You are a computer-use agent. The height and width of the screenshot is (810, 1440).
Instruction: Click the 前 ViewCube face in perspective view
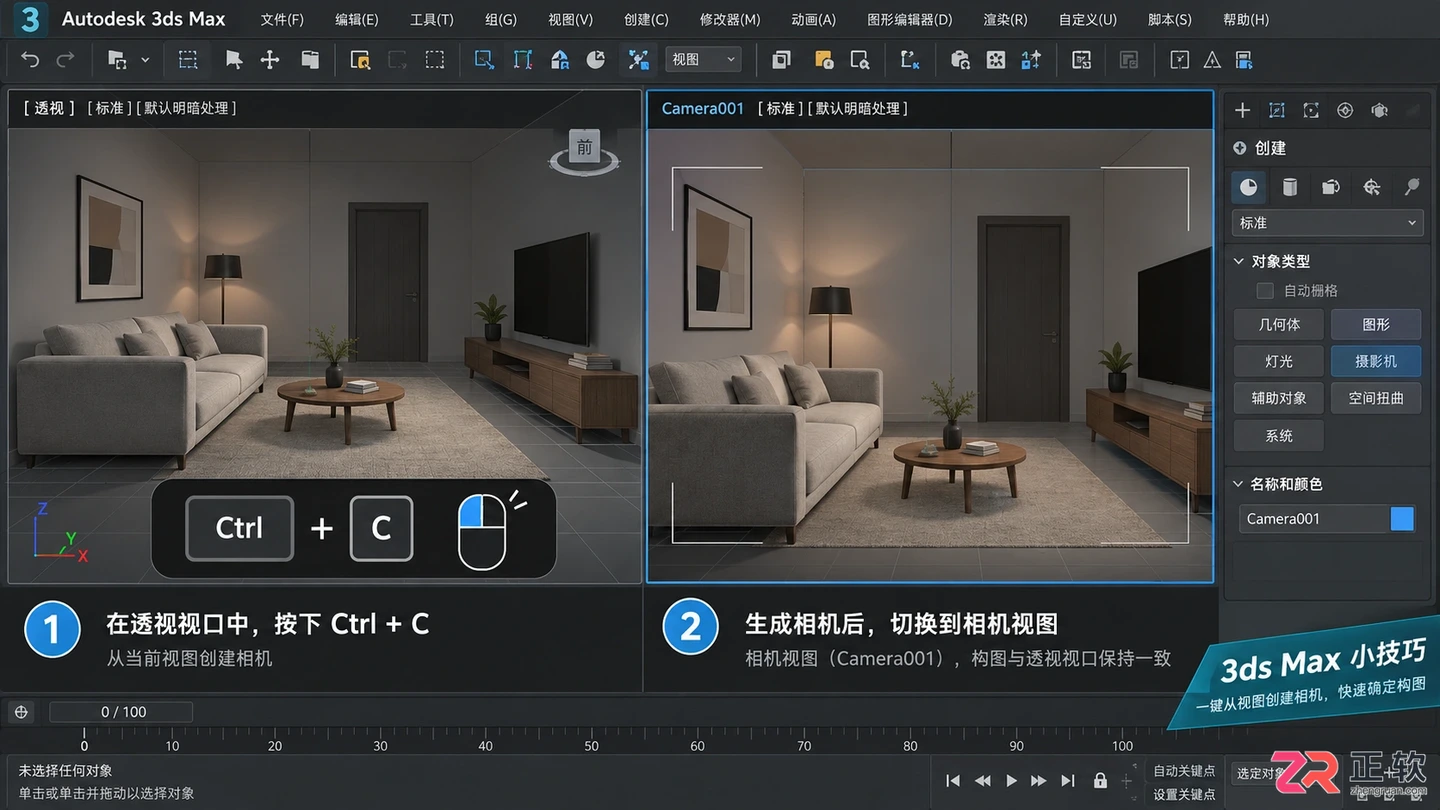[584, 147]
